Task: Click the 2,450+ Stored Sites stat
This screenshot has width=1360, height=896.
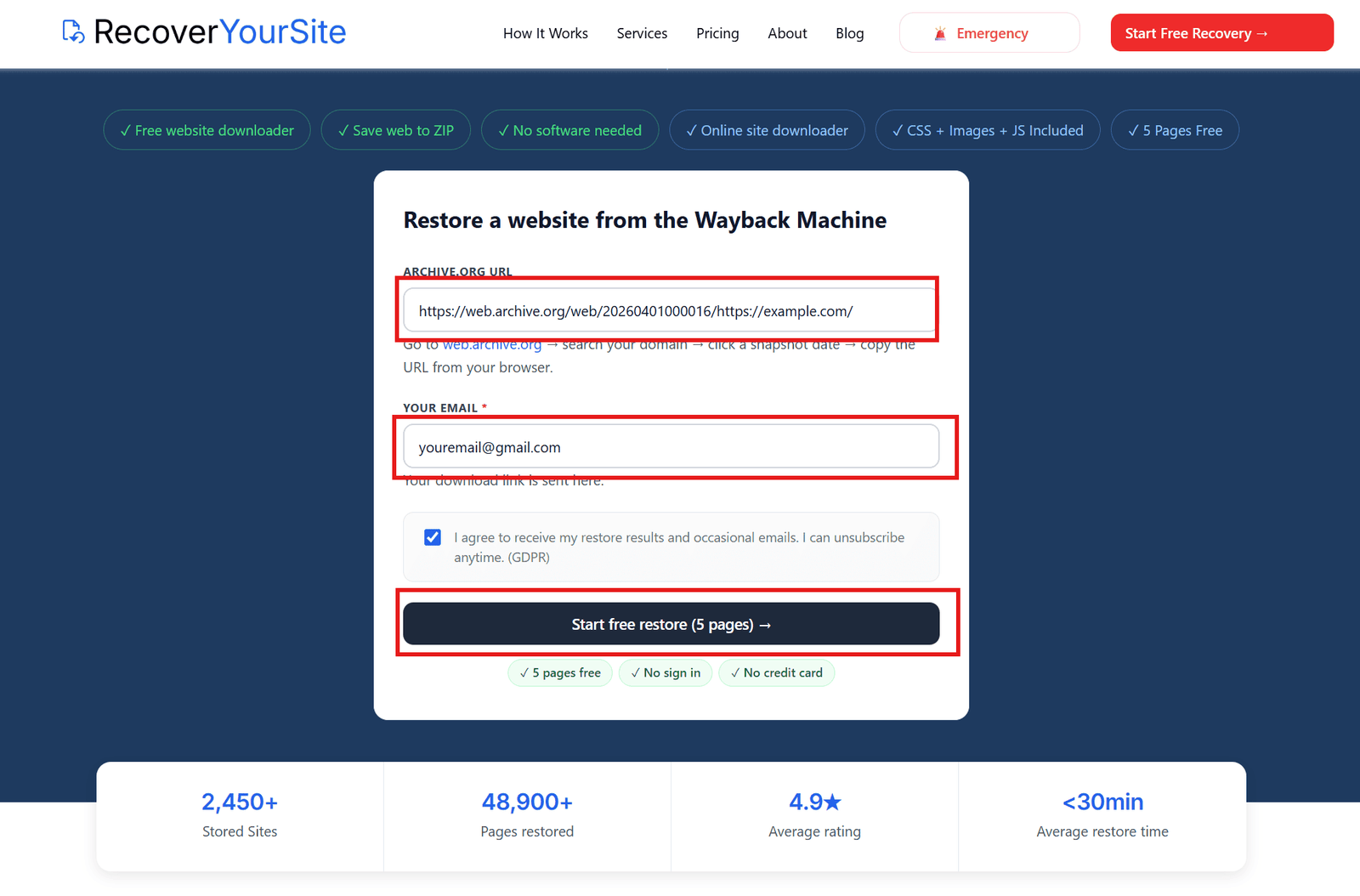Action: coord(240,816)
